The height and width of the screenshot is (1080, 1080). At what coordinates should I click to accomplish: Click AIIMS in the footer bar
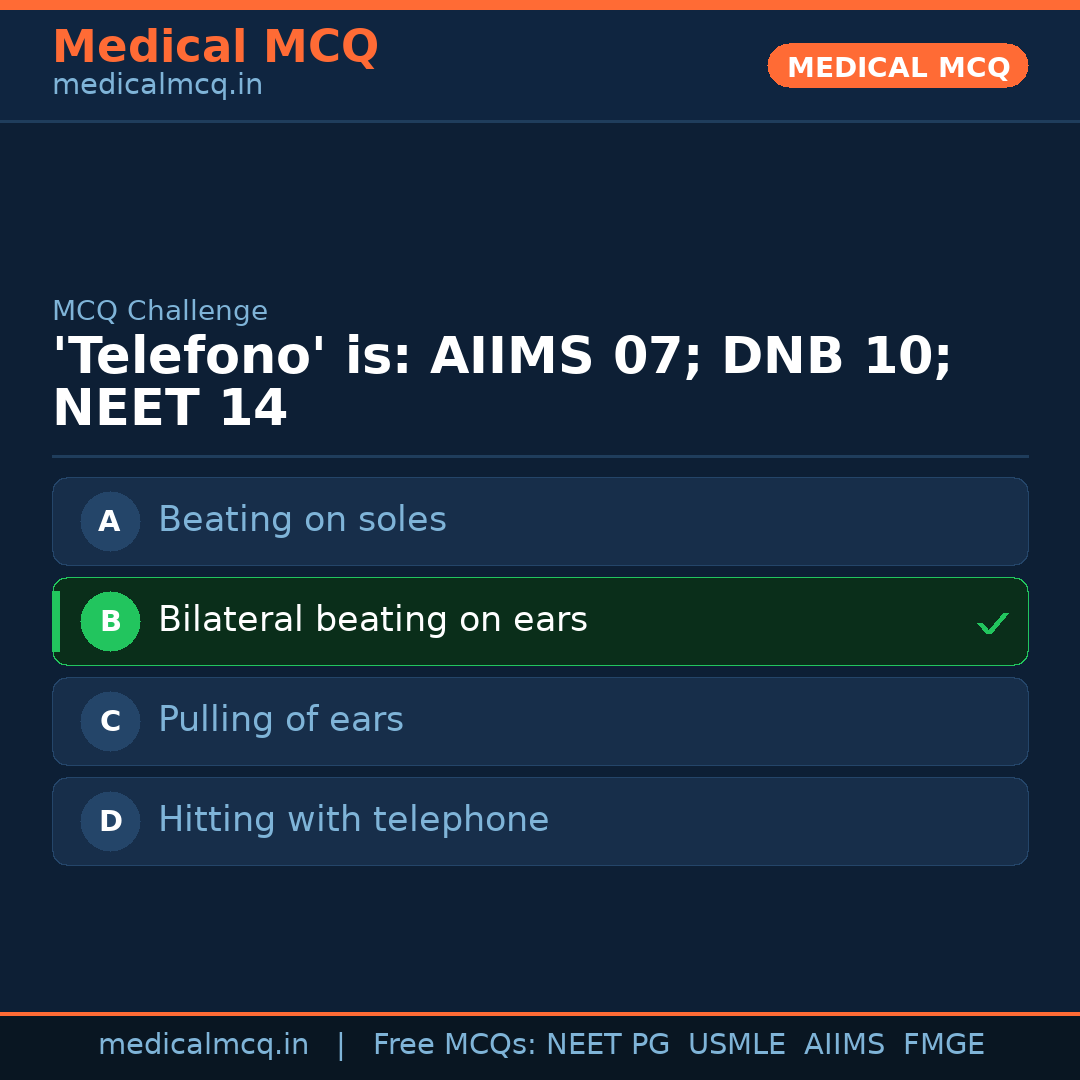coord(844,1045)
